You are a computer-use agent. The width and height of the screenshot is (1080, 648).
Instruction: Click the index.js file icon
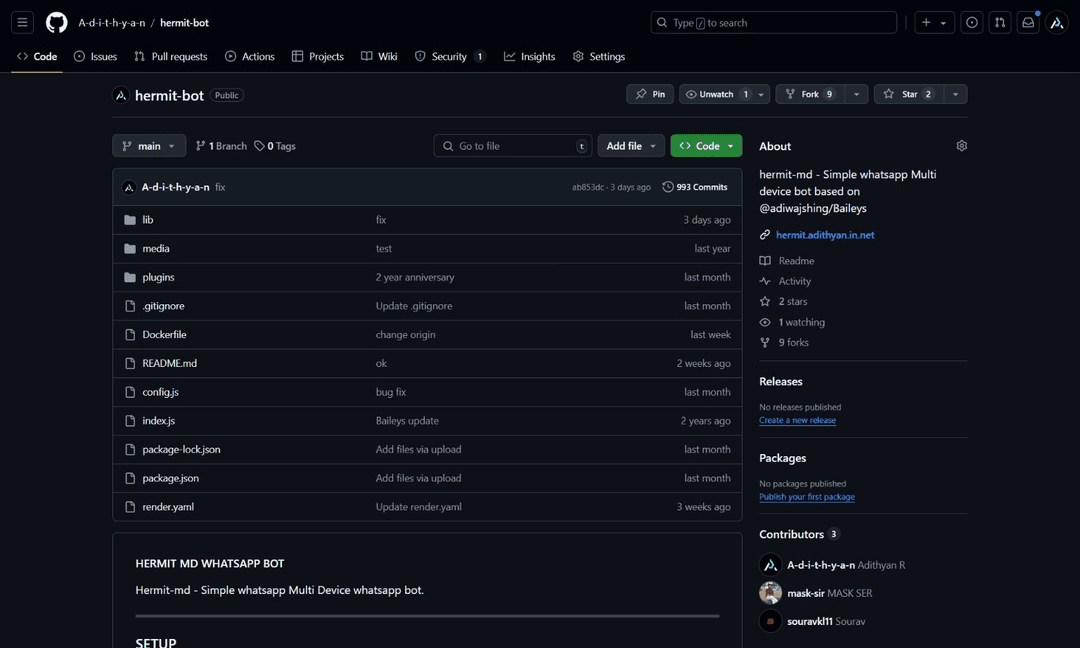[129, 421]
